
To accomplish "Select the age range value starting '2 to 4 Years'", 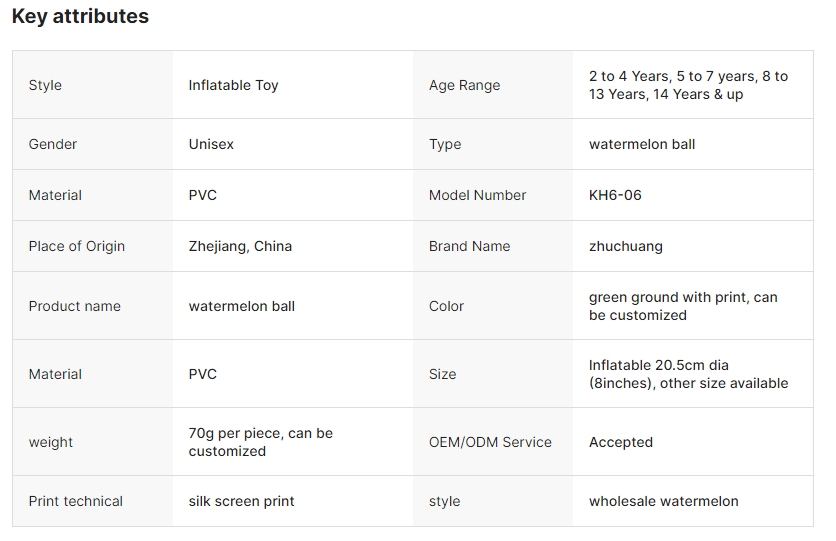I will click(688, 85).
